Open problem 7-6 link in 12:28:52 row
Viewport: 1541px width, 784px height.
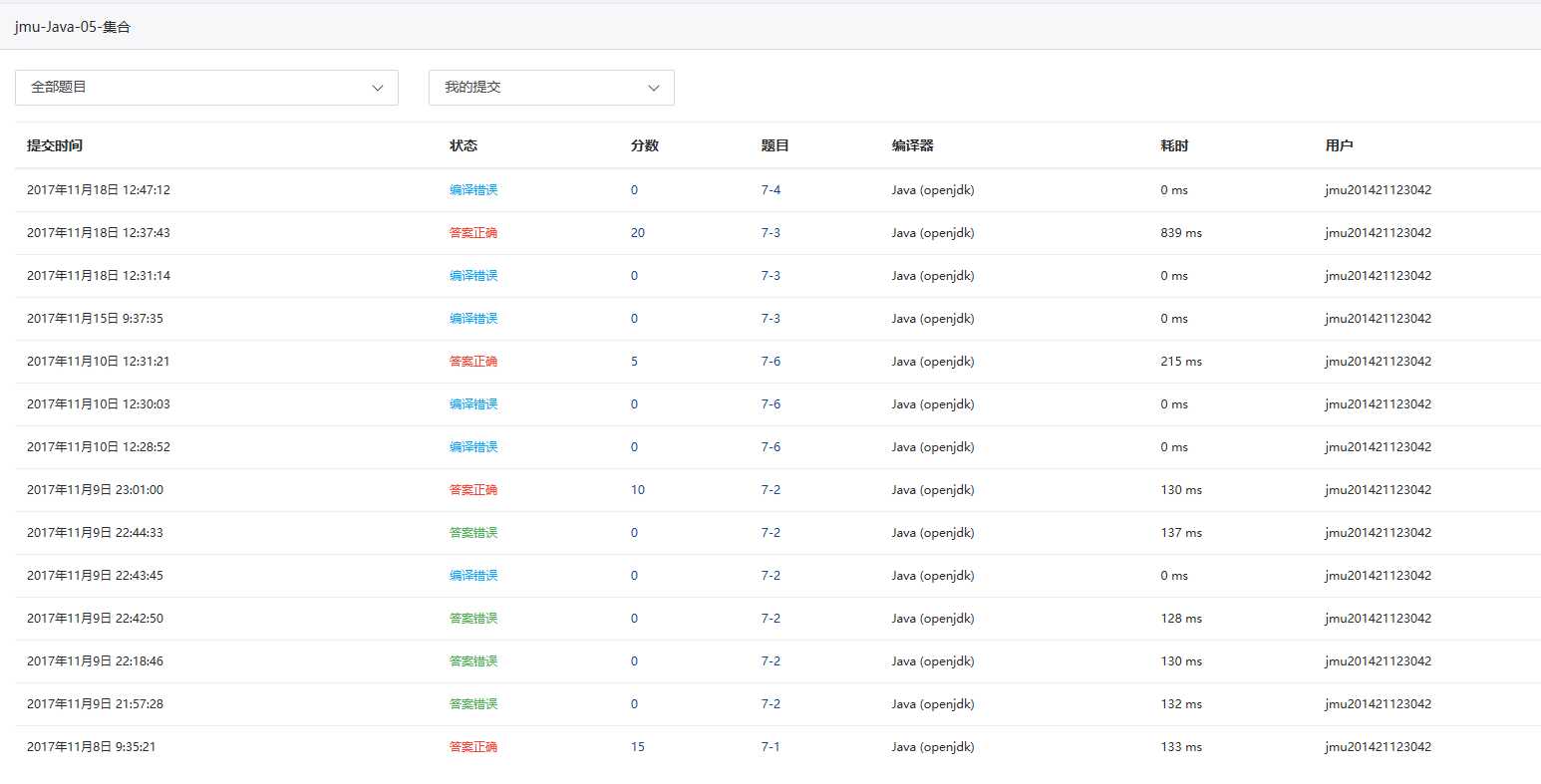click(x=770, y=447)
